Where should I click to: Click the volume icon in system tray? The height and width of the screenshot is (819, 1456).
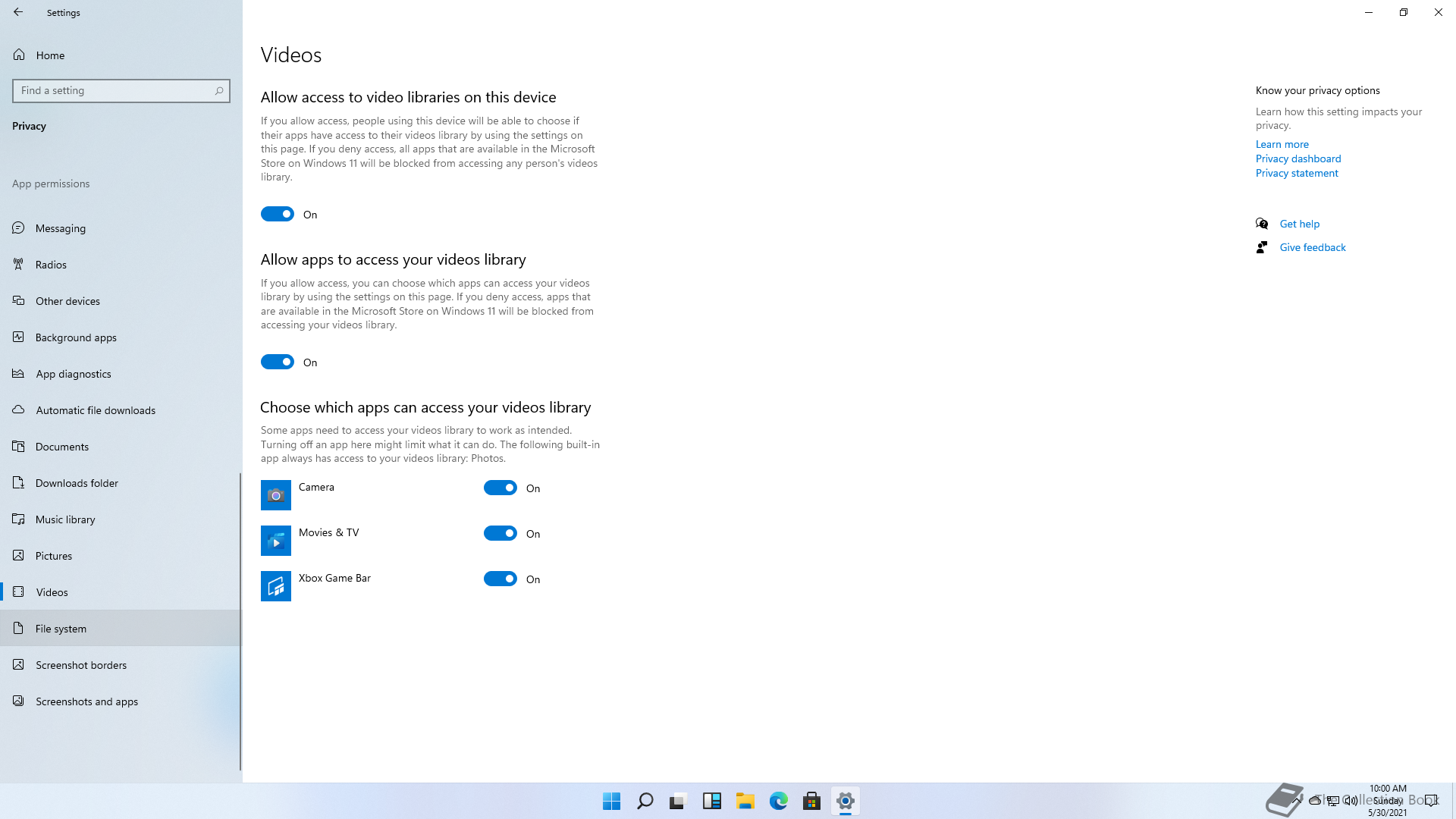[x=1351, y=800]
